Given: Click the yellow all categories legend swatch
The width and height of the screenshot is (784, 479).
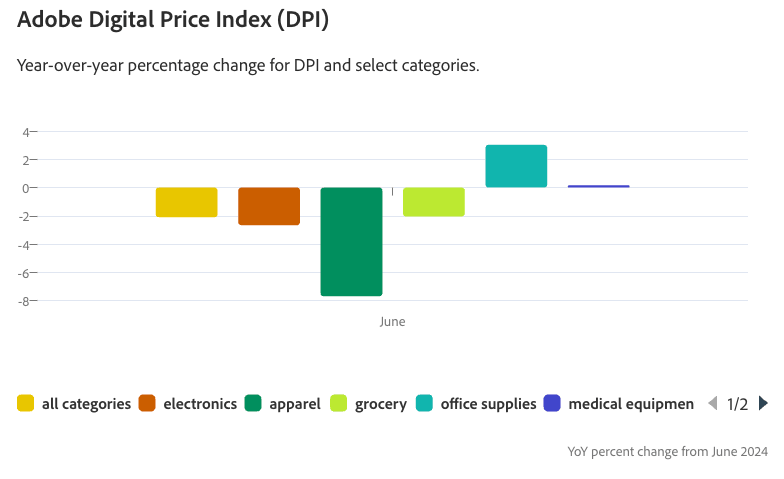Looking at the screenshot, I should click(x=26, y=404).
